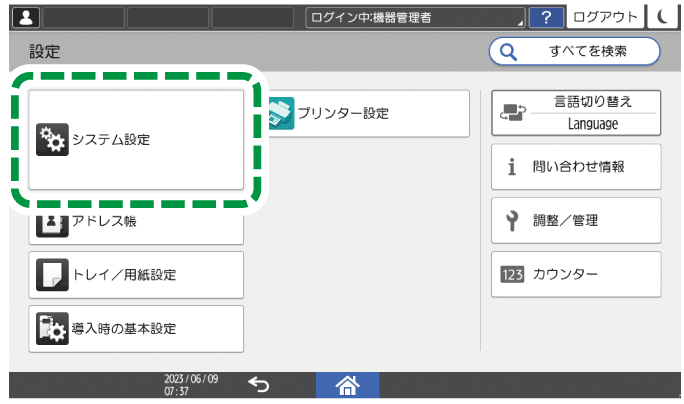684x404 pixels.
Task: Go back with return arrow icon
Action: [259, 385]
